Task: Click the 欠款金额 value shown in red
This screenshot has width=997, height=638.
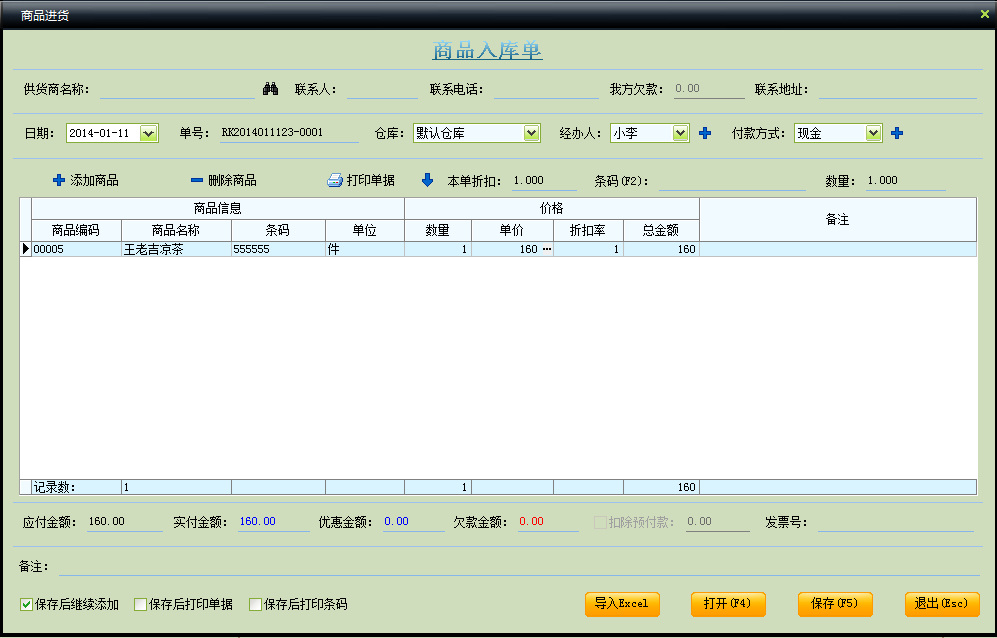Action: 547,522
